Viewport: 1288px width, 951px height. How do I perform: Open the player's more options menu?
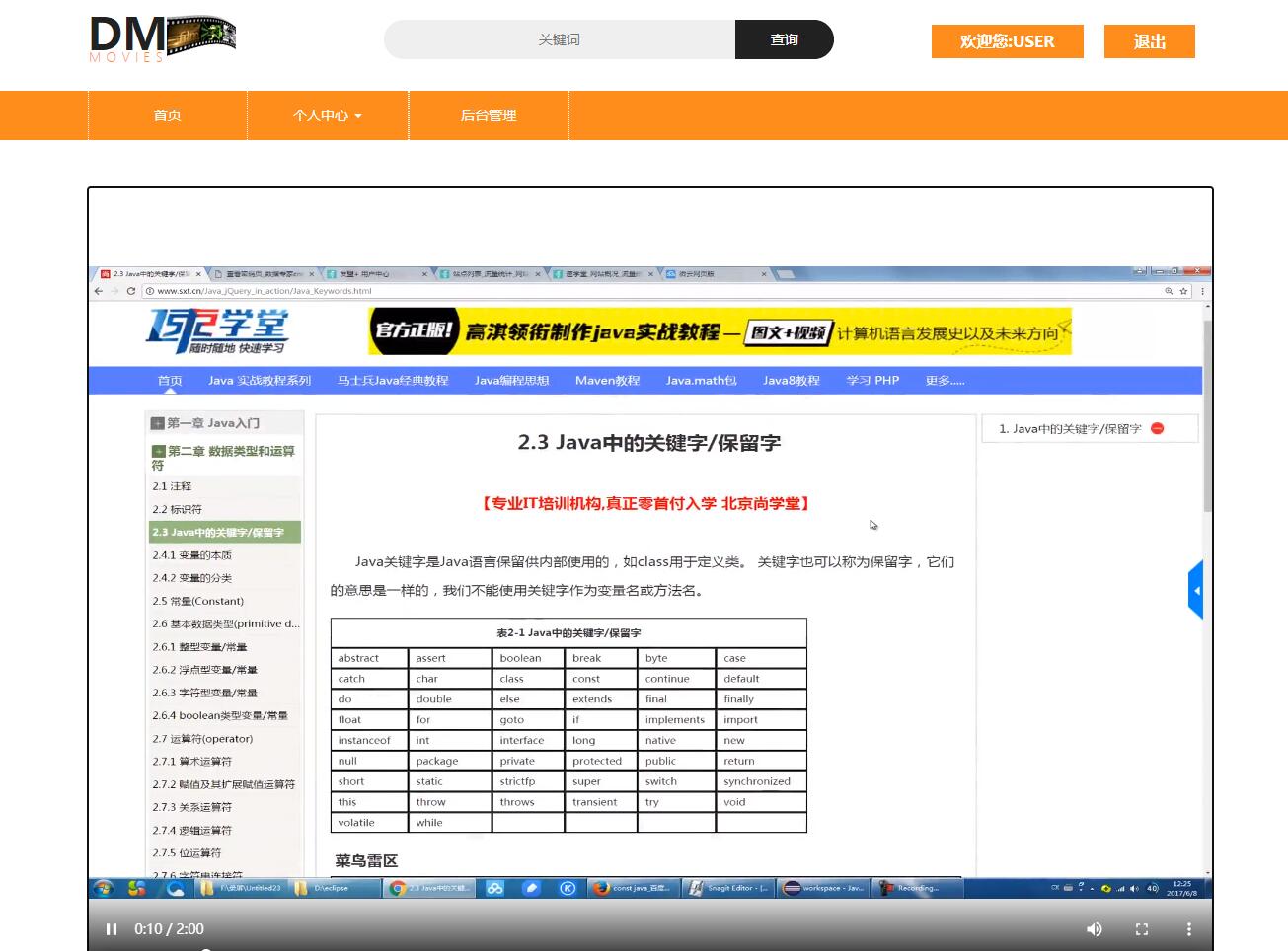[1187, 928]
